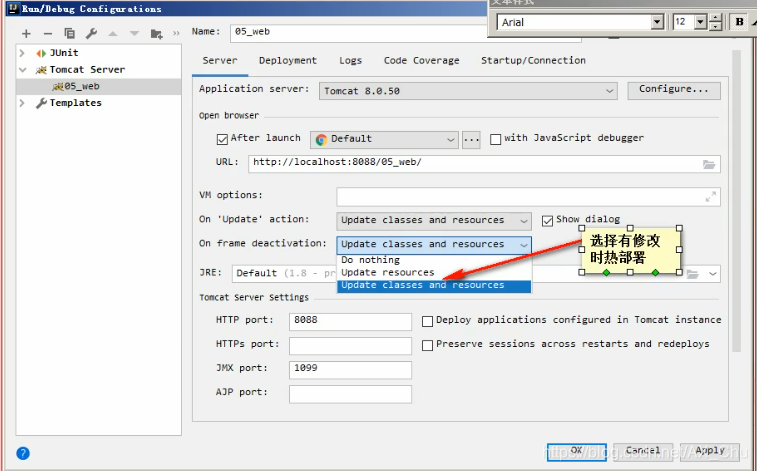The width and height of the screenshot is (757, 471).
Task: Open Arial font name dropdown
Action: point(657,22)
